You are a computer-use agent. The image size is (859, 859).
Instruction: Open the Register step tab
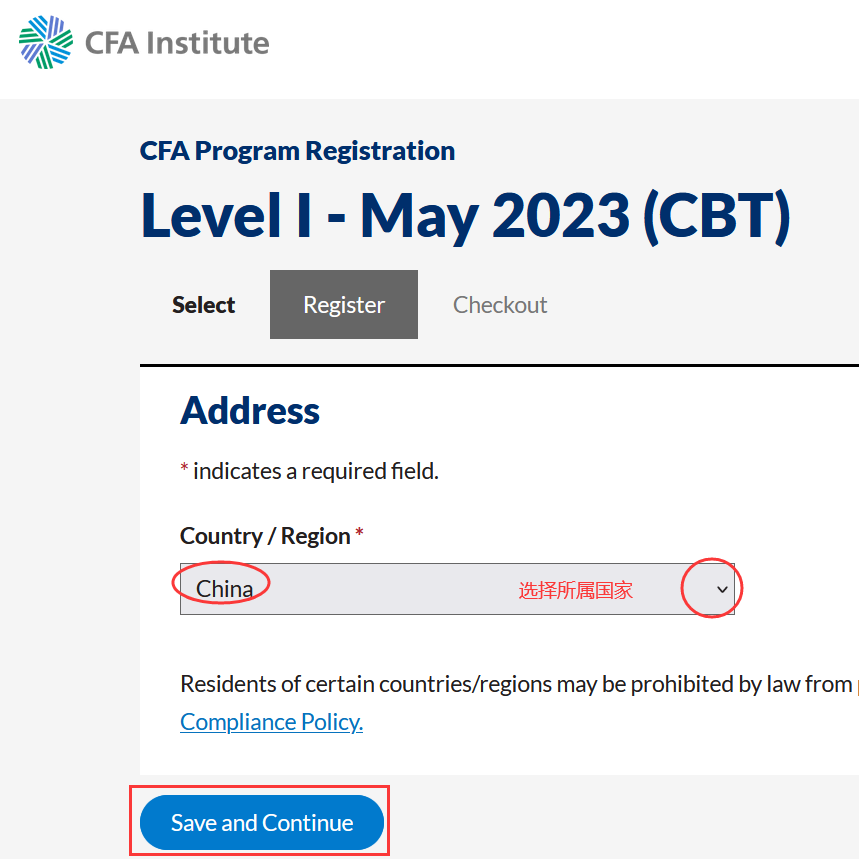point(343,305)
